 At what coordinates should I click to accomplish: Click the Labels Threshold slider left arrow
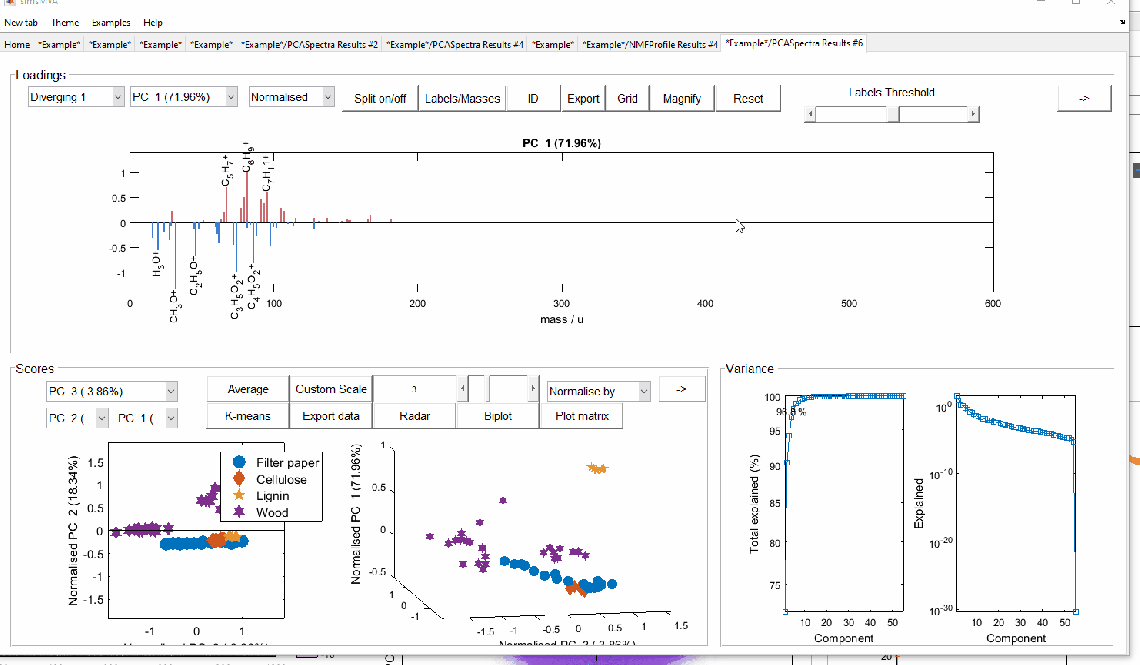[811, 115]
